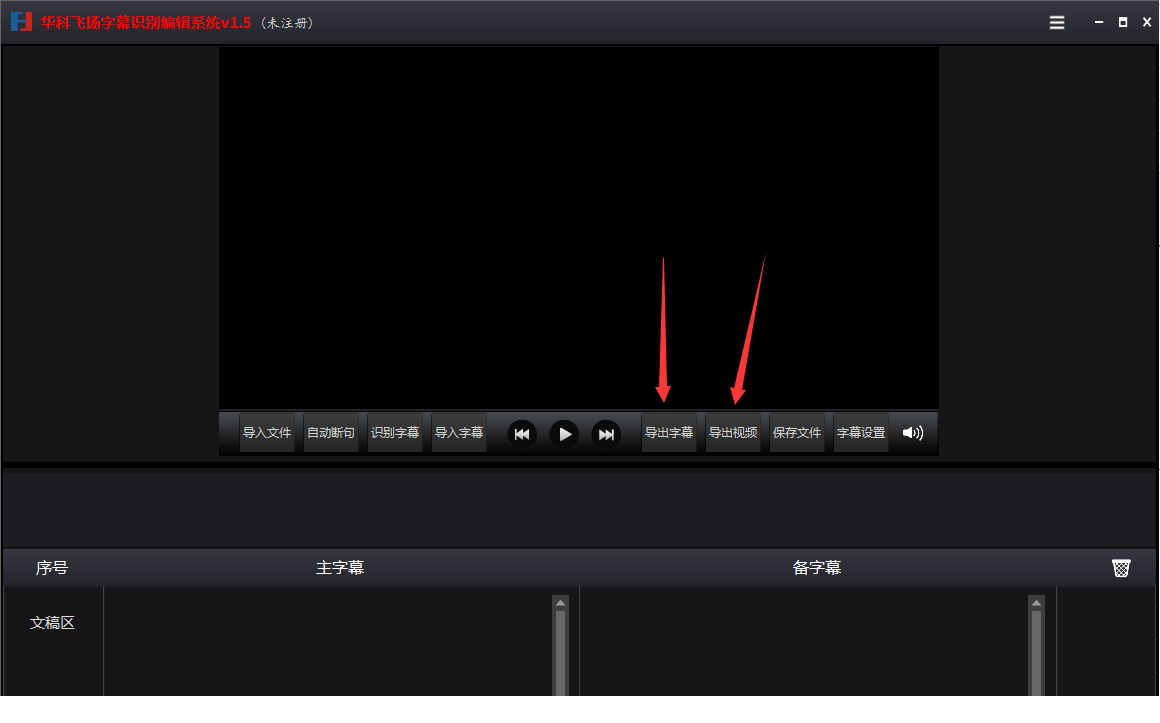The image size is (1160, 723).
Task: Select the 备字幕 column header
Action: point(816,567)
